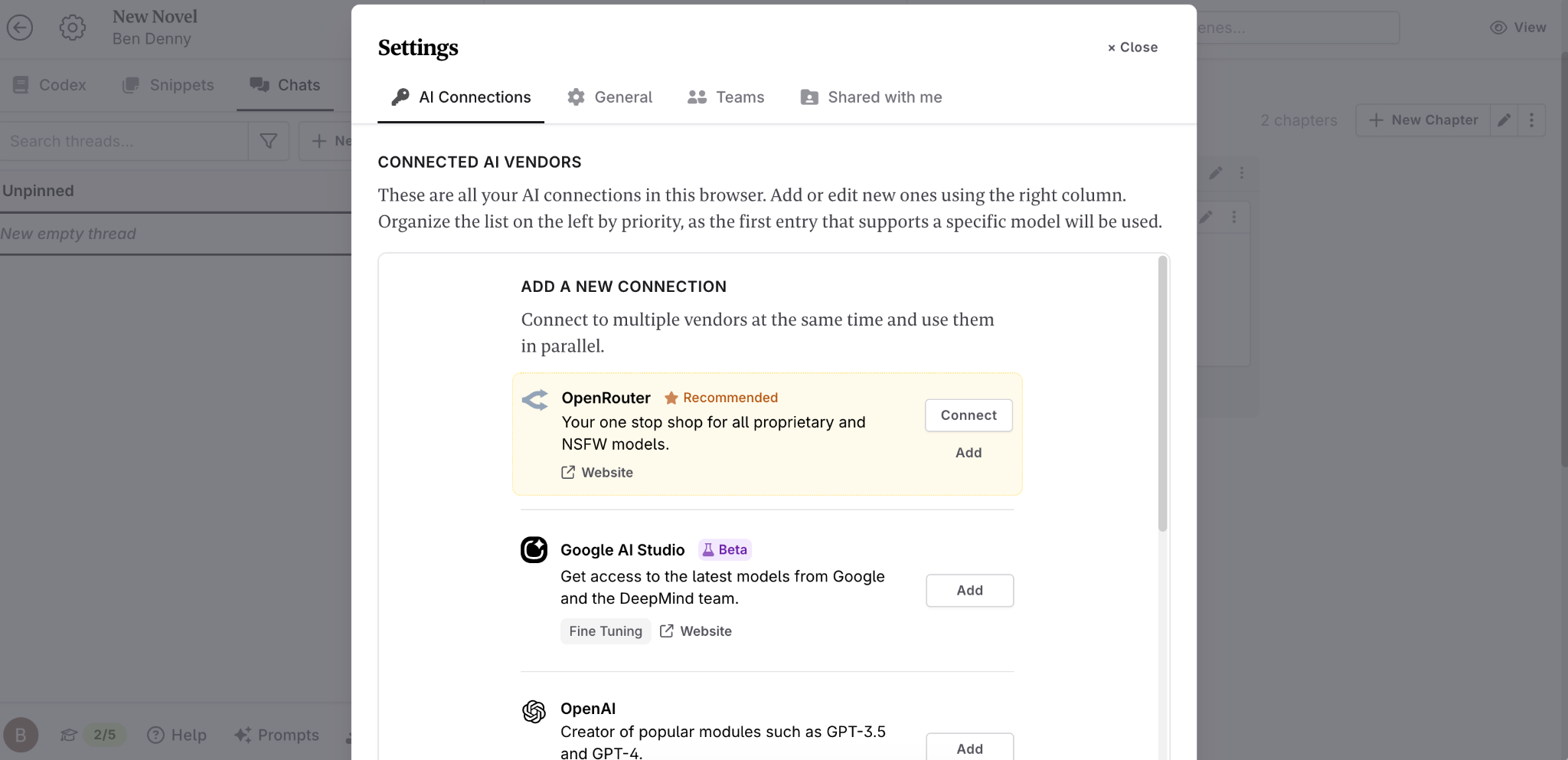Click the user avatar labeled B

[x=21, y=735]
